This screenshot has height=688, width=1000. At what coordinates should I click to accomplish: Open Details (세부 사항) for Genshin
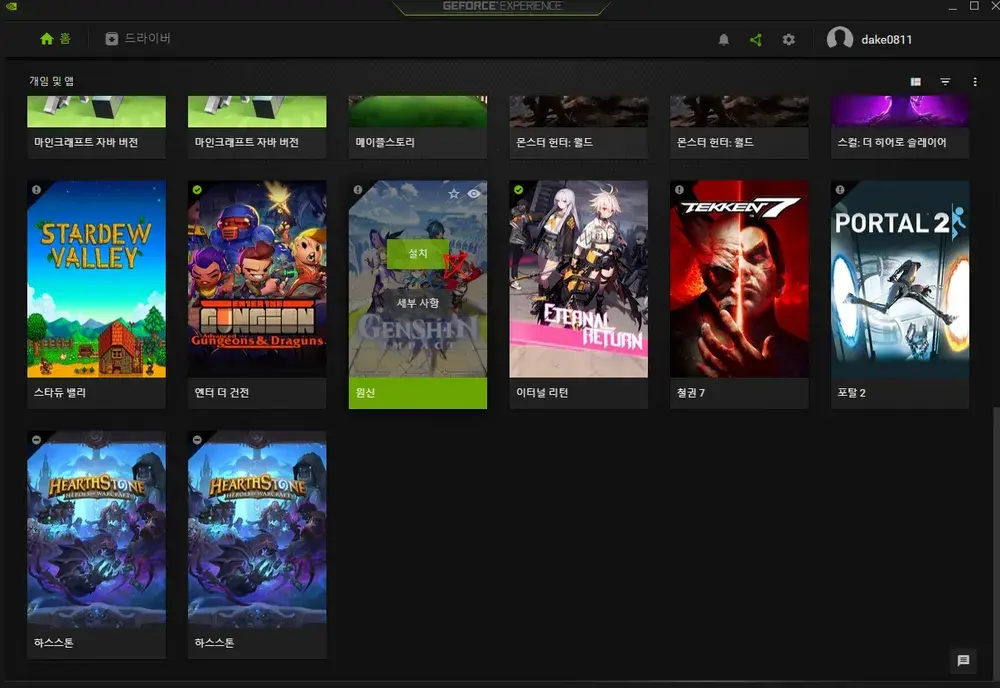click(417, 303)
